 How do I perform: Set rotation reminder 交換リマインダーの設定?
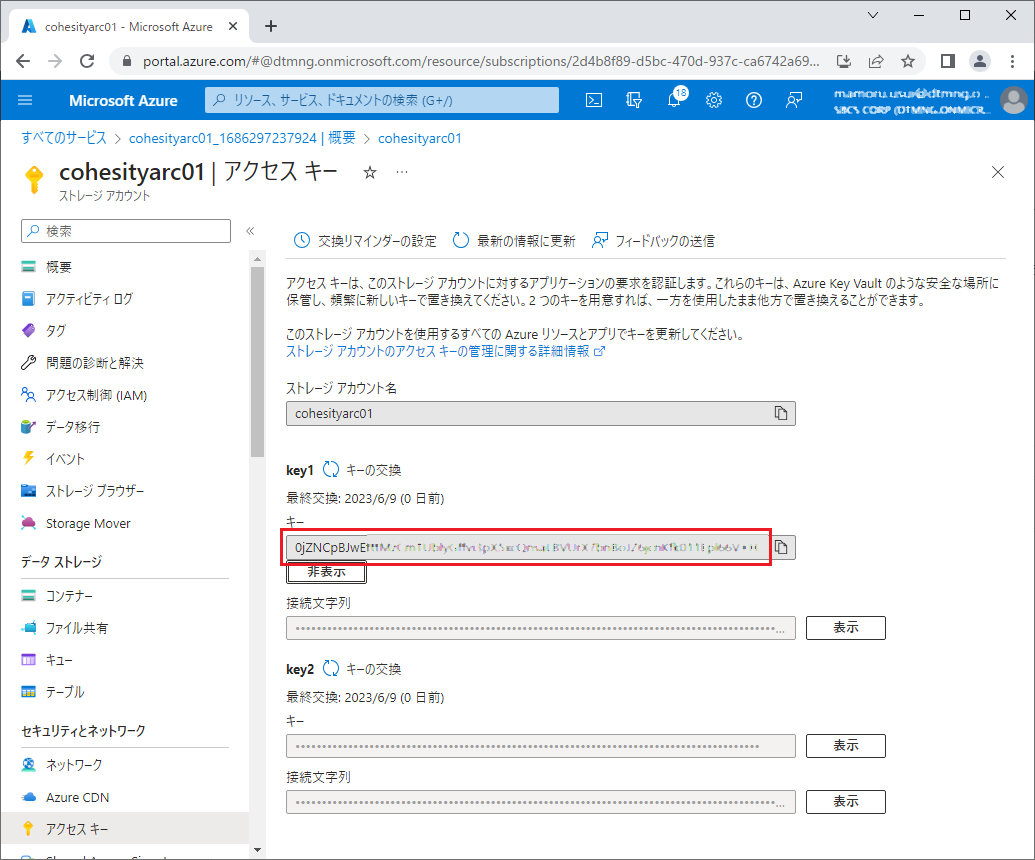(365, 241)
